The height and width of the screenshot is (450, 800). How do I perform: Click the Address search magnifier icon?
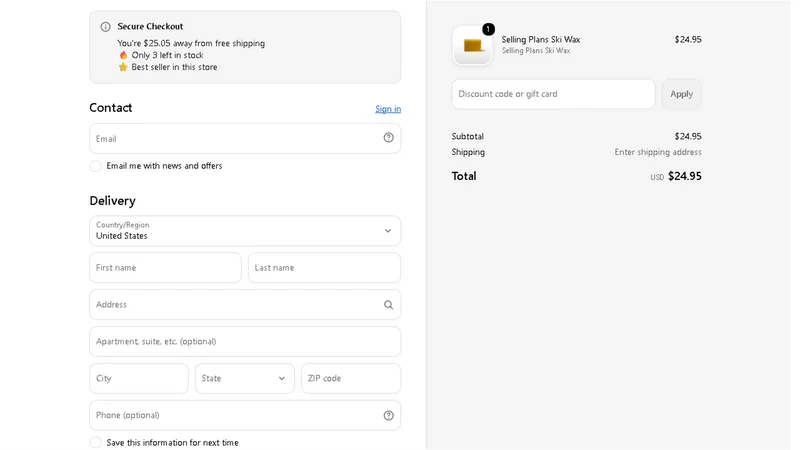[x=388, y=305]
